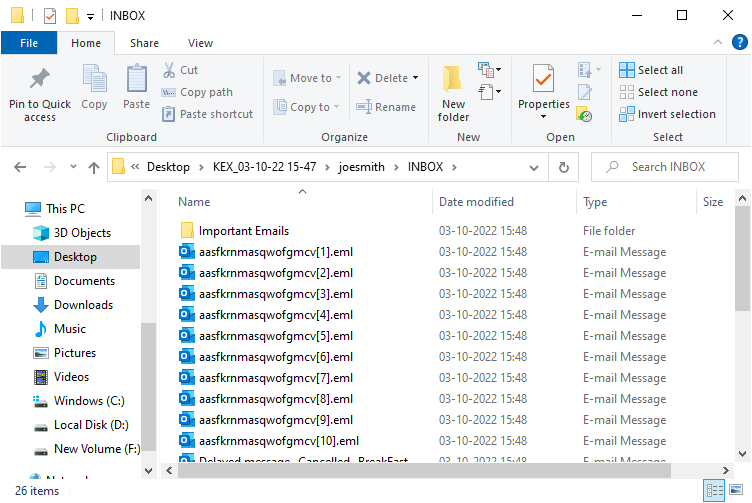Click Select none
This screenshot has height=503, width=752.
click(x=658, y=92)
